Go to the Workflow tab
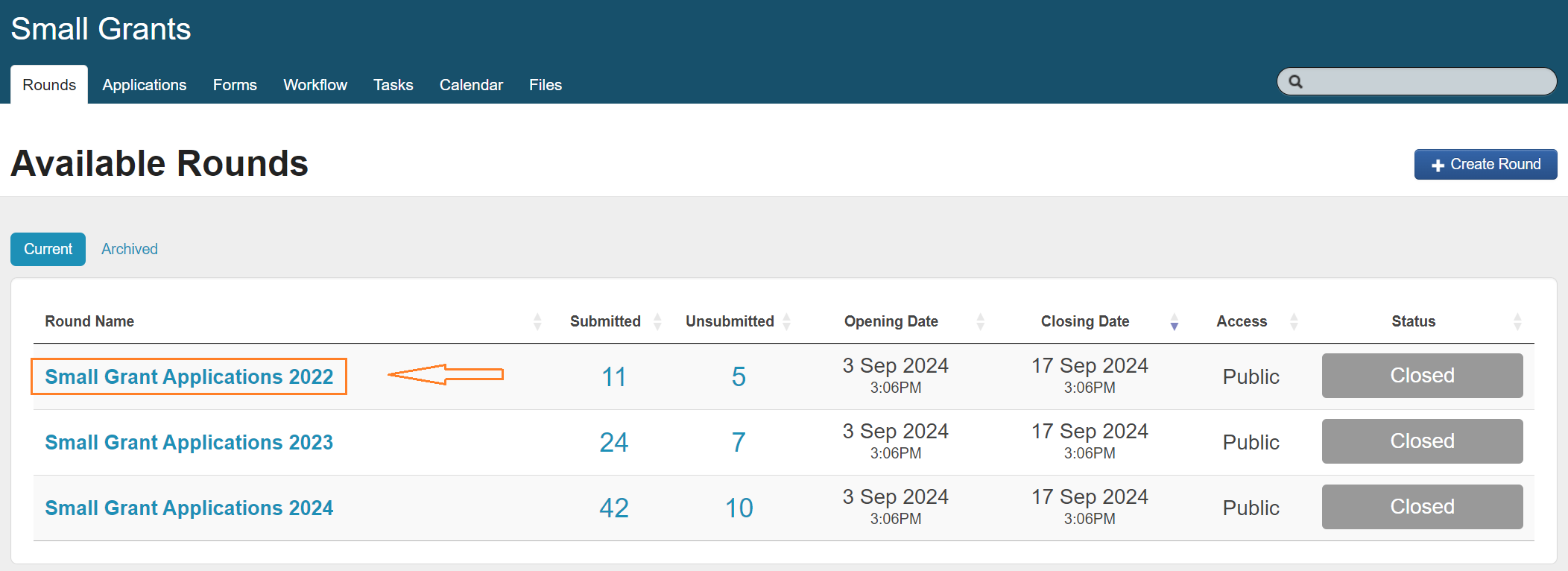 tap(315, 85)
